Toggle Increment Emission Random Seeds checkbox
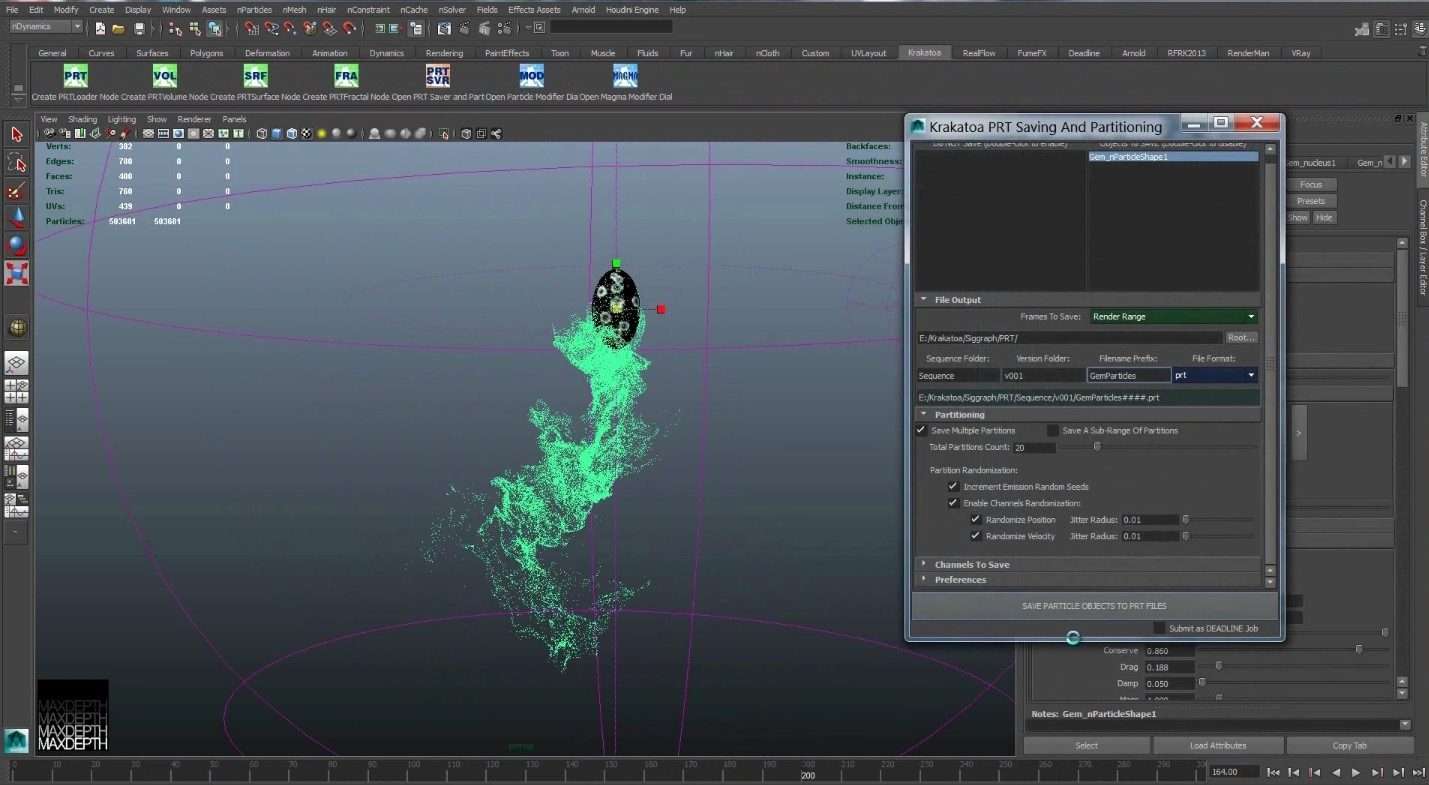Screen dimensions: 1429x785 click(953, 486)
